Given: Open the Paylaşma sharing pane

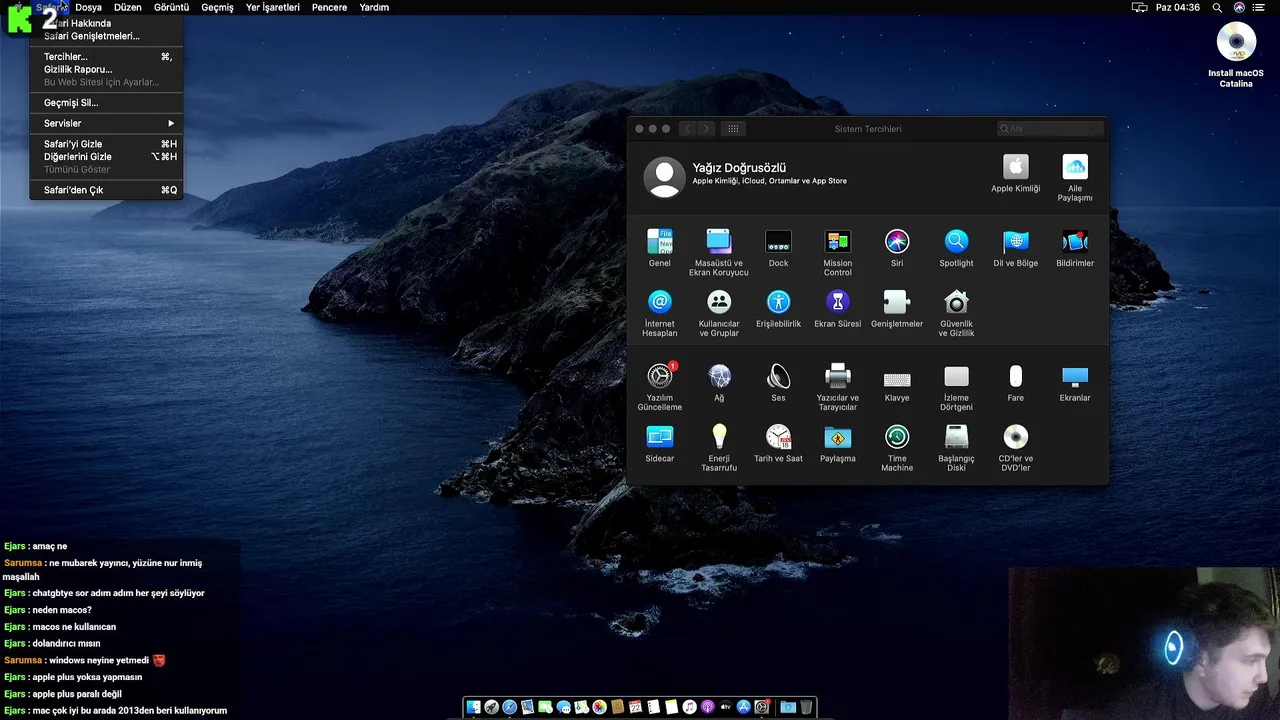Looking at the screenshot, I should 838,443.
